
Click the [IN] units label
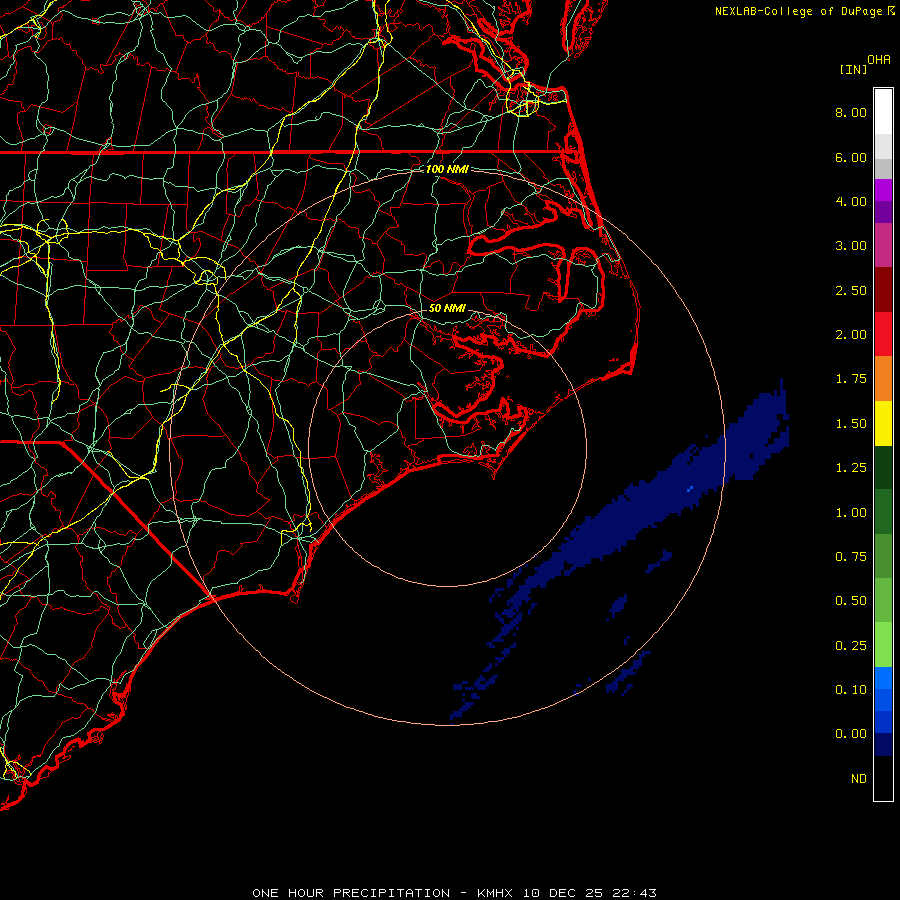tap(854, 69)
